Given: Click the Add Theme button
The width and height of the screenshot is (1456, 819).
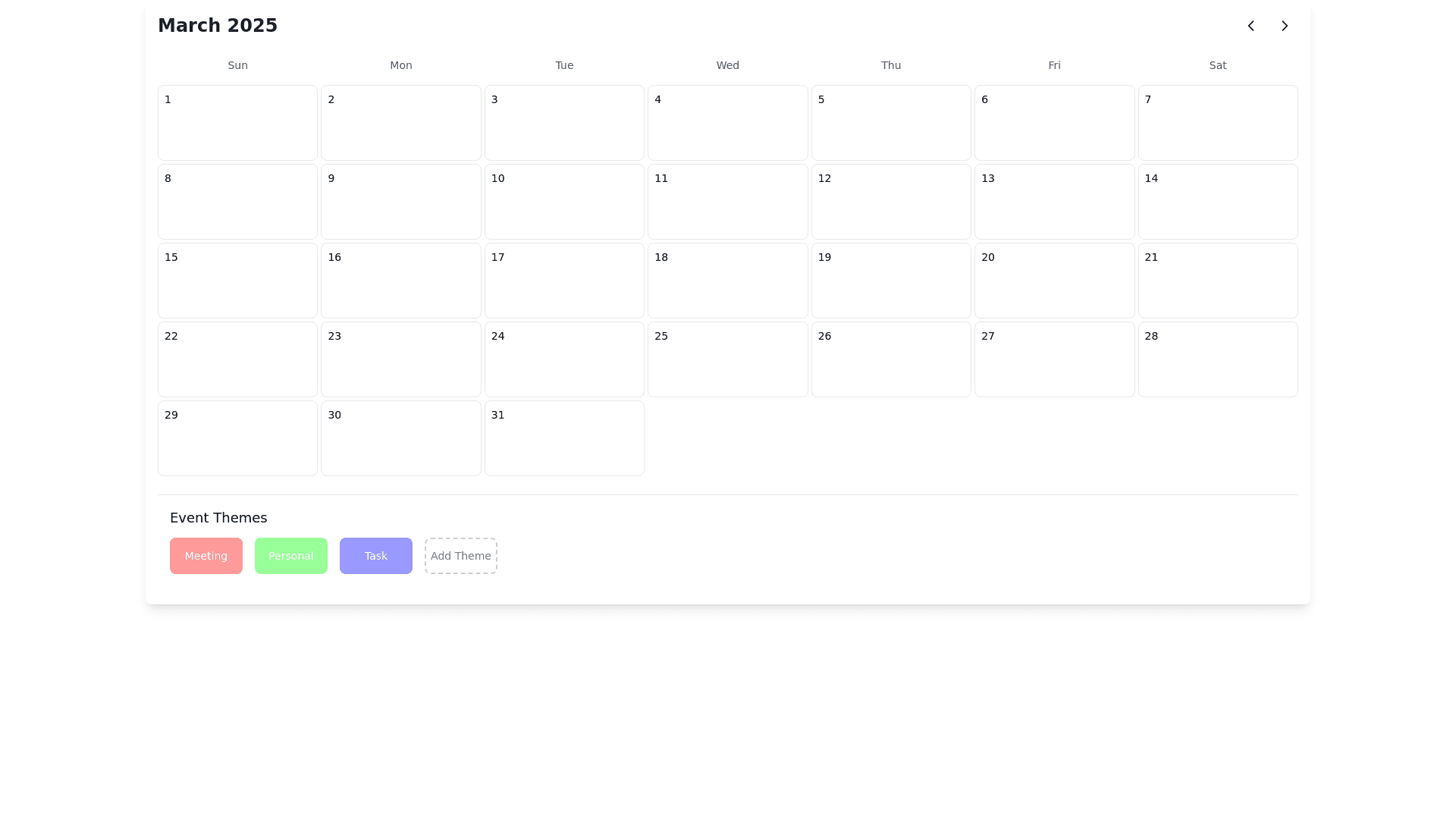Looking at the screenshot, I should tap(460, 556).
